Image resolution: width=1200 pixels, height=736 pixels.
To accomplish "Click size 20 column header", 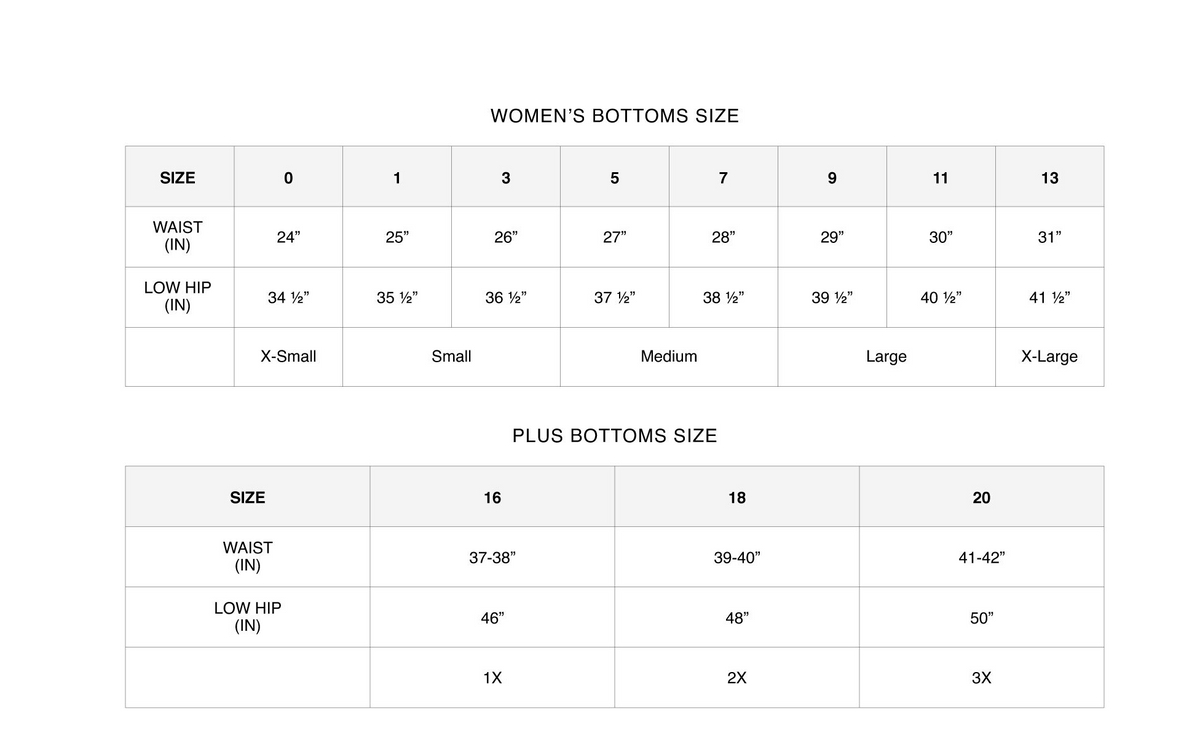I will pos(981,497).
